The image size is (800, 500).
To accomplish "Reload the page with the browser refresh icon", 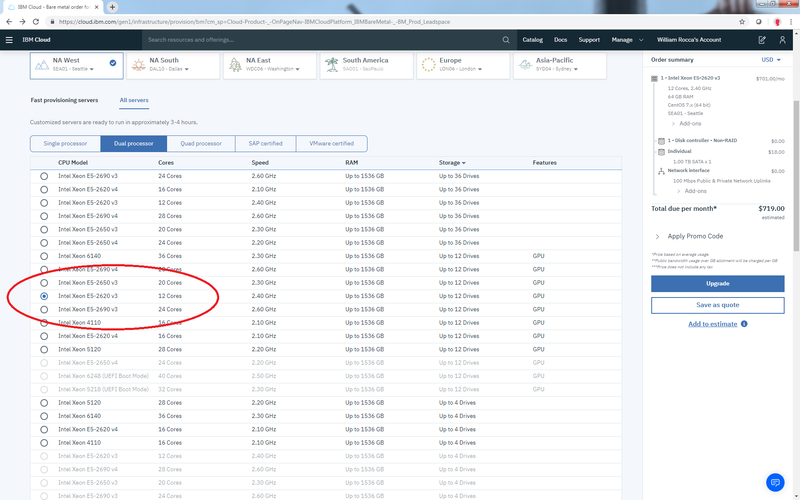I will [36, 22].
